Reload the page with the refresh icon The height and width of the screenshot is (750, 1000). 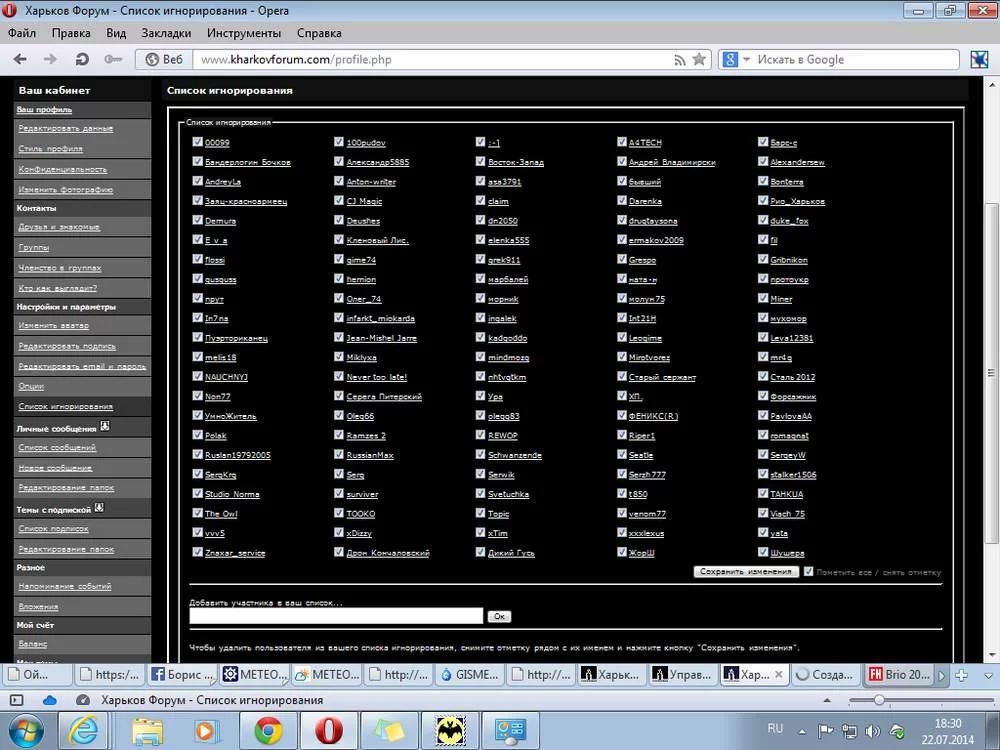(x=82, y=60)
